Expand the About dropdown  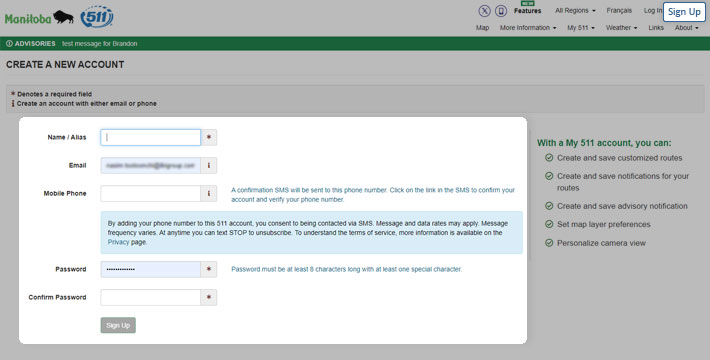tap(686, 28)
